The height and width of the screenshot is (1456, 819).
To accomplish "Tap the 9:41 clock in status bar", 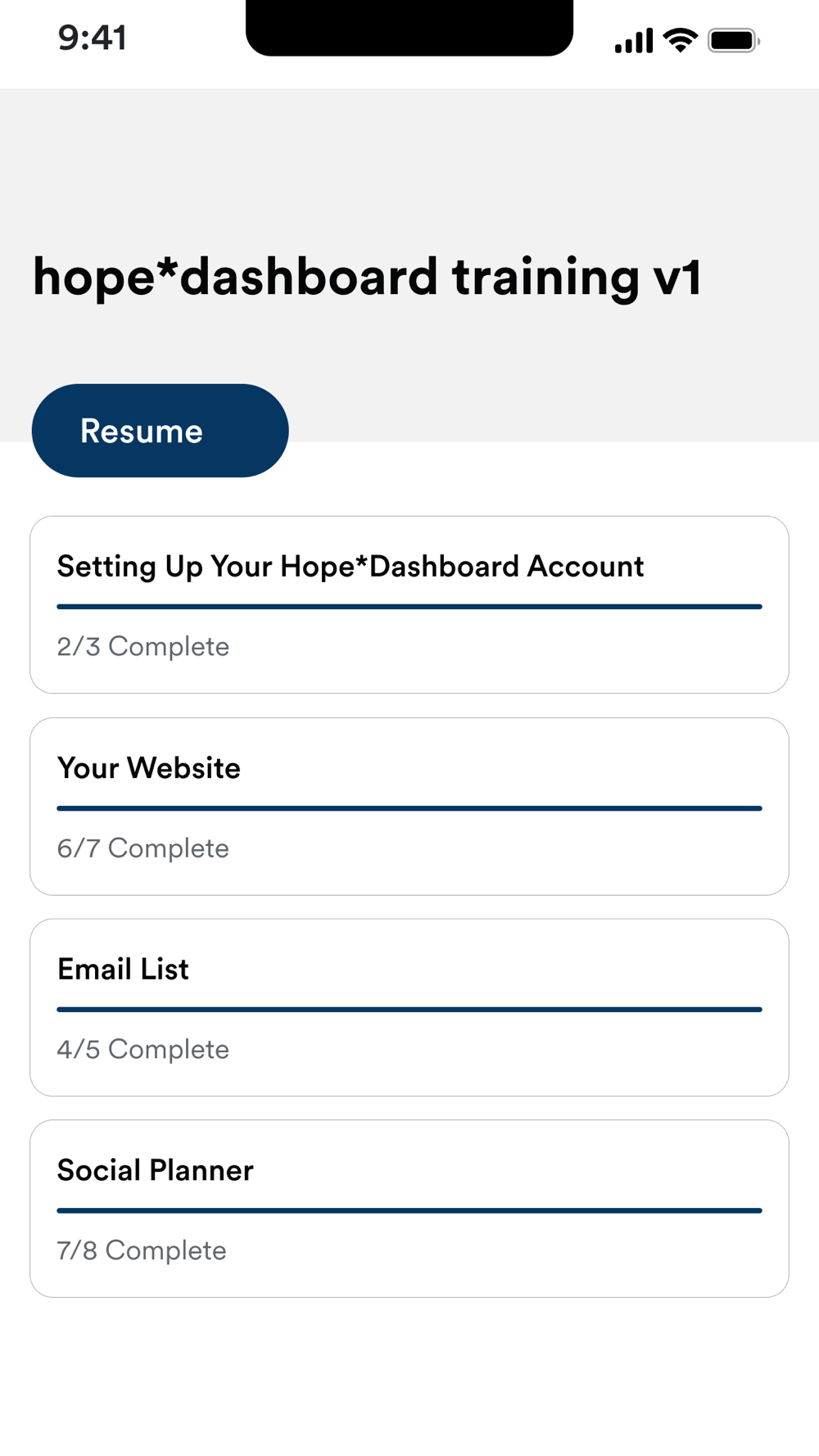I will (92, 38).
